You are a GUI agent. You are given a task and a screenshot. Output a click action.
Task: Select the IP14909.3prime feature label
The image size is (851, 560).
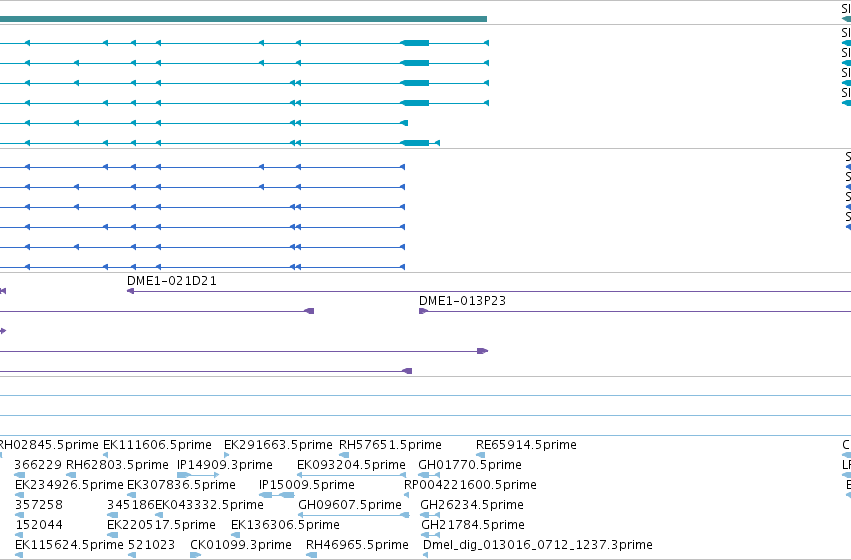pyautogui.click(x=225, y=465)
